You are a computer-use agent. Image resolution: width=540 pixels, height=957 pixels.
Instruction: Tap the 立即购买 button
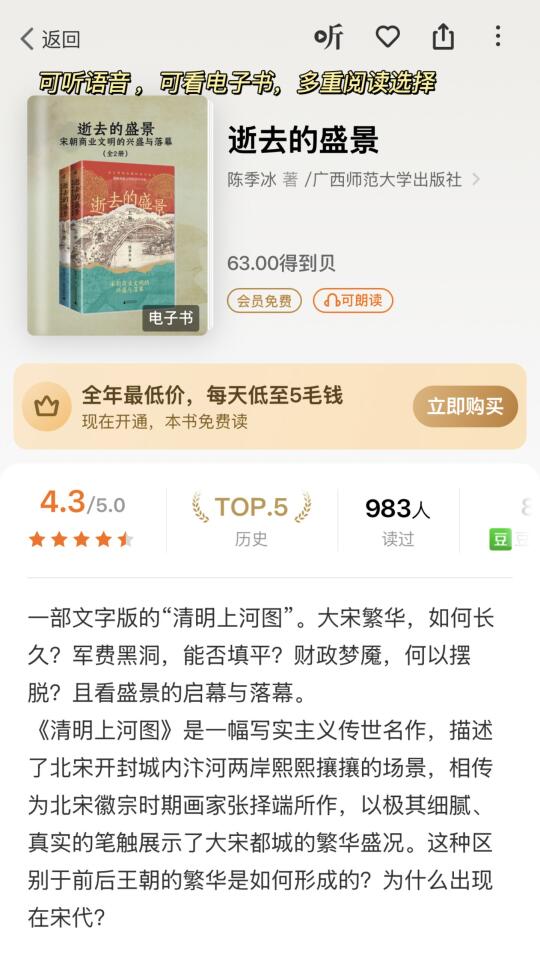466,406
